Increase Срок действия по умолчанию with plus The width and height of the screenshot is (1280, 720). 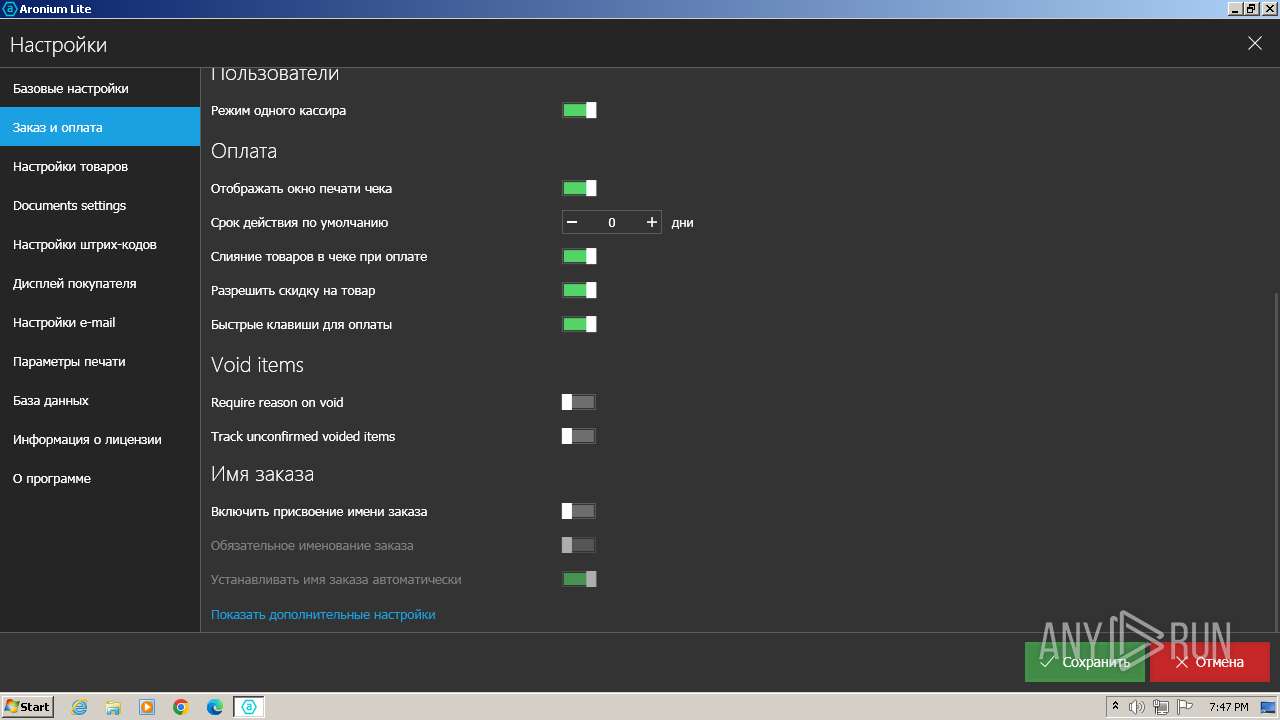tap(652, 222)
